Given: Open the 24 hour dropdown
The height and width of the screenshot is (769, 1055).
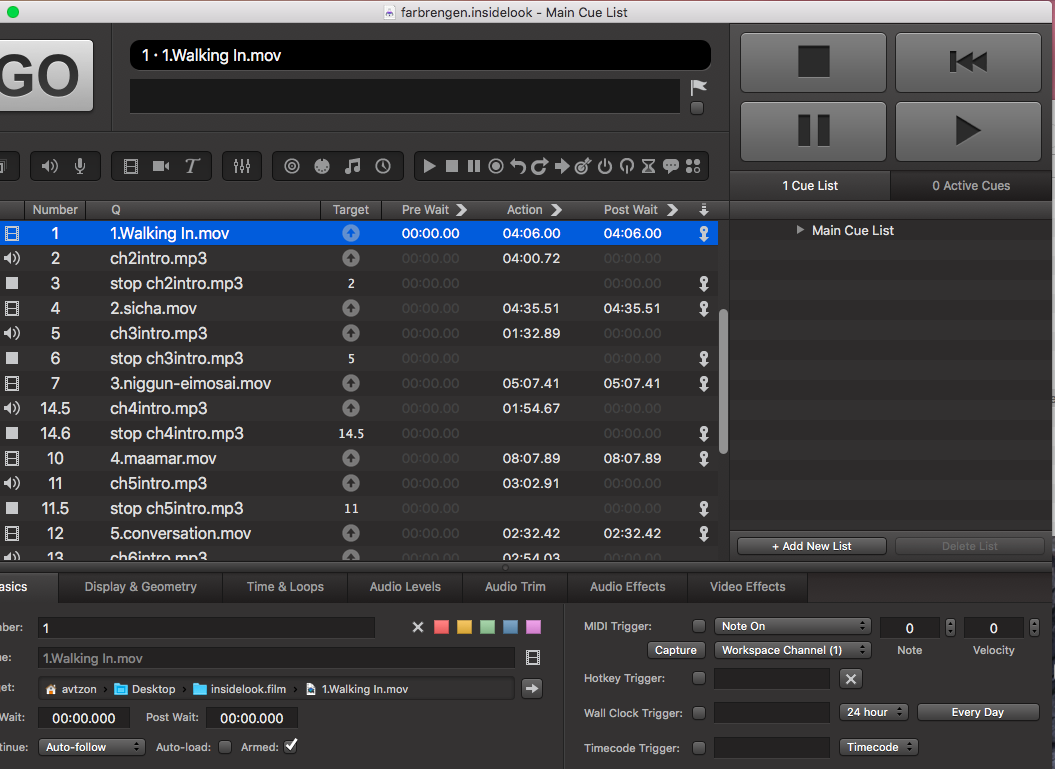Looking at the screenshot, I should tap(874, 712).
